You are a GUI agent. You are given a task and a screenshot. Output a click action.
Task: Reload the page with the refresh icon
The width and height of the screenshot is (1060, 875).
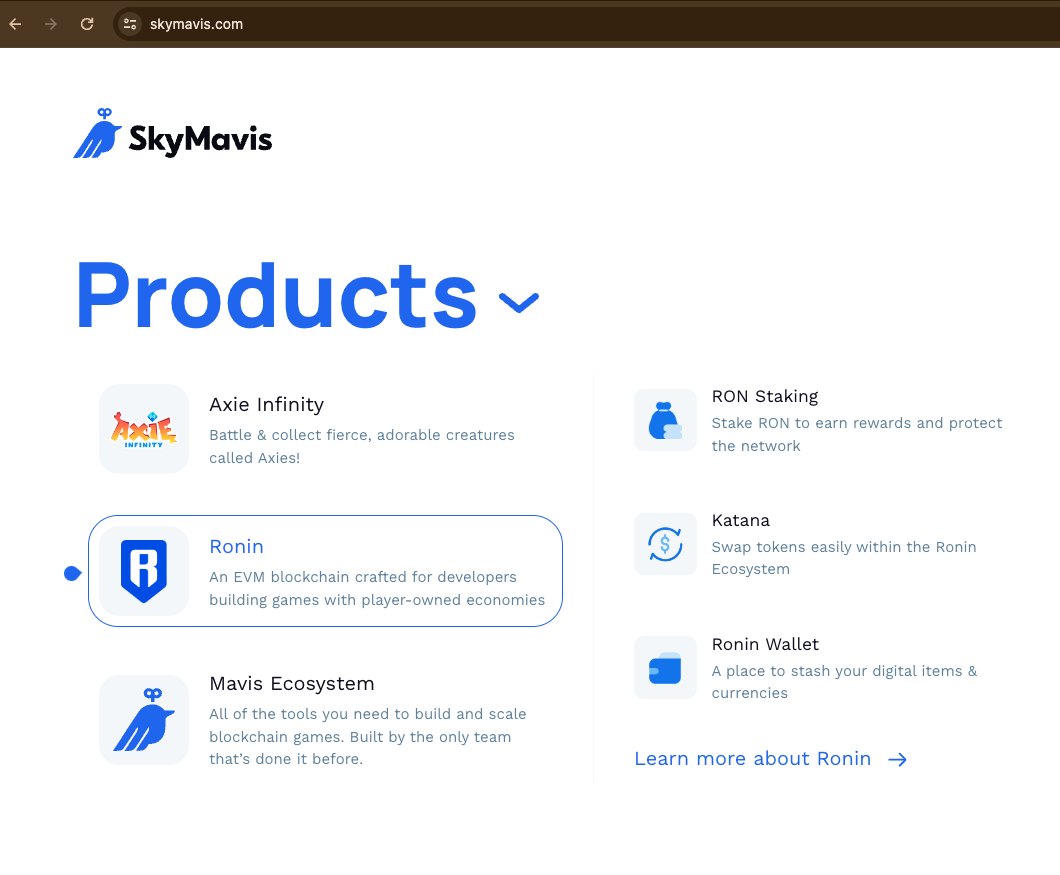pos(87,24)
